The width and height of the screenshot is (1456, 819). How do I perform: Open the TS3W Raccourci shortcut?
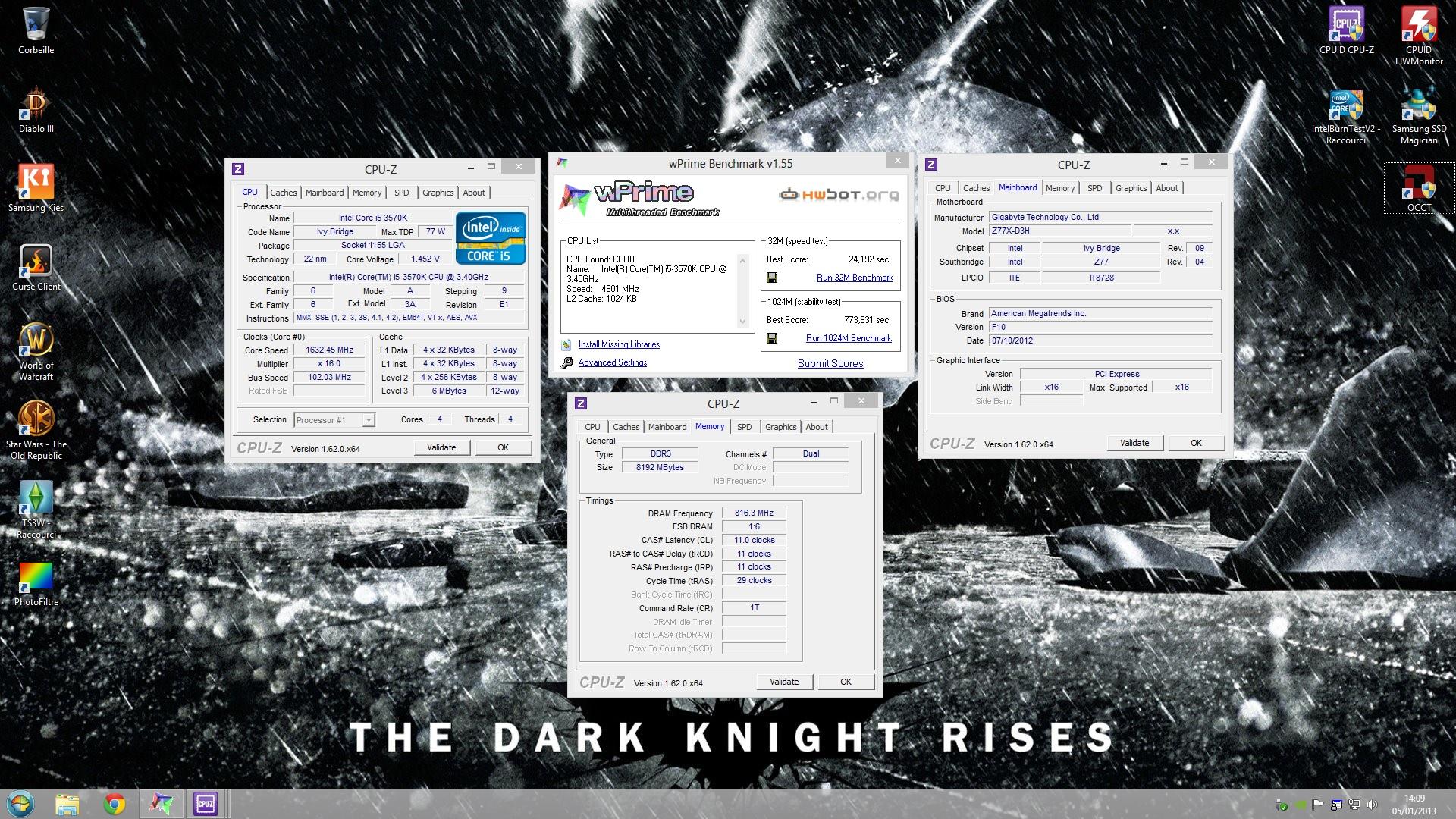pos(36,510)
